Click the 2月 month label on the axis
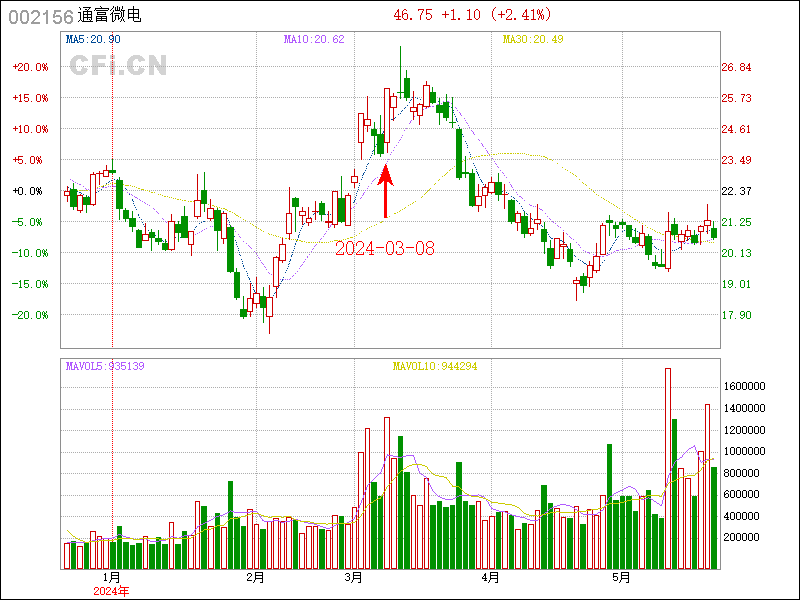 coord(255,577)
